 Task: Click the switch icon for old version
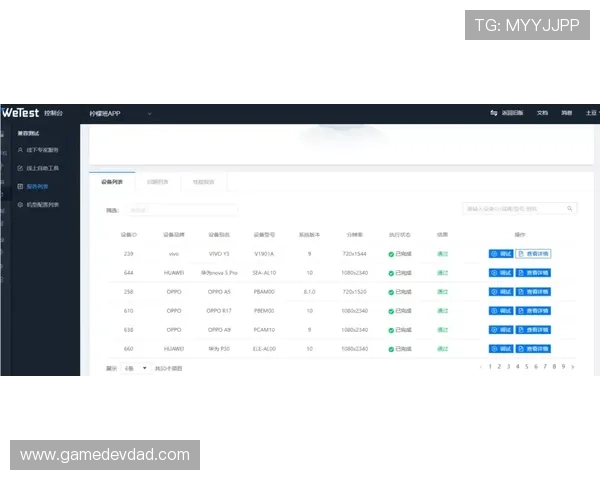tap(494, 113)
